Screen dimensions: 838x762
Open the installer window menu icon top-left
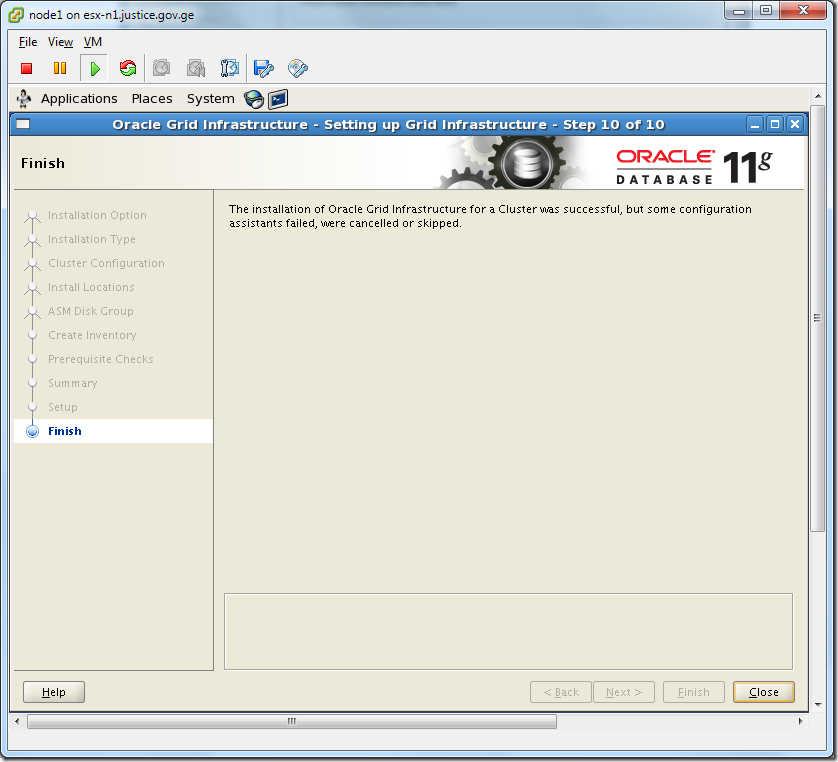[21, 123]
